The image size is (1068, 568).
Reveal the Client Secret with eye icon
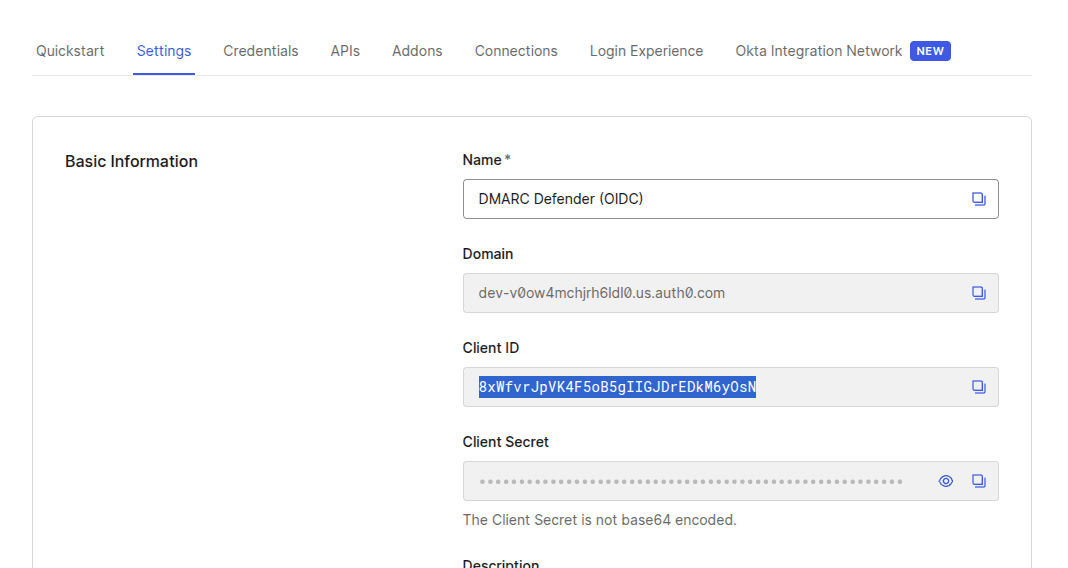pos(945,481)
